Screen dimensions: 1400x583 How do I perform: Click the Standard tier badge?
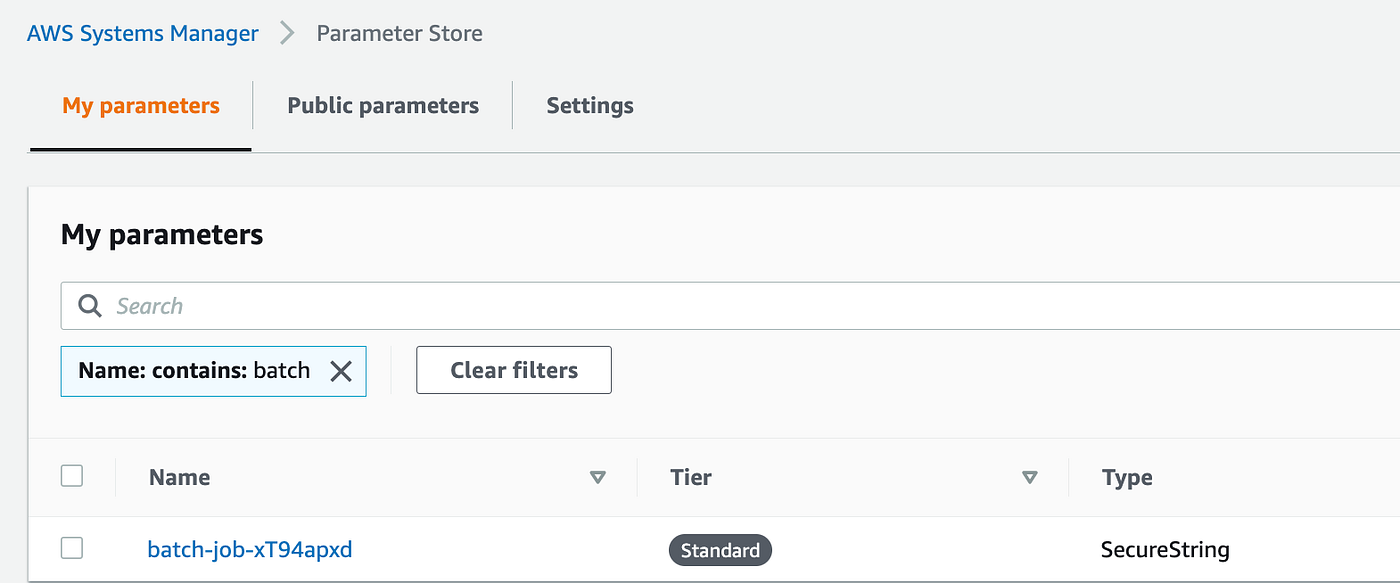720,550
